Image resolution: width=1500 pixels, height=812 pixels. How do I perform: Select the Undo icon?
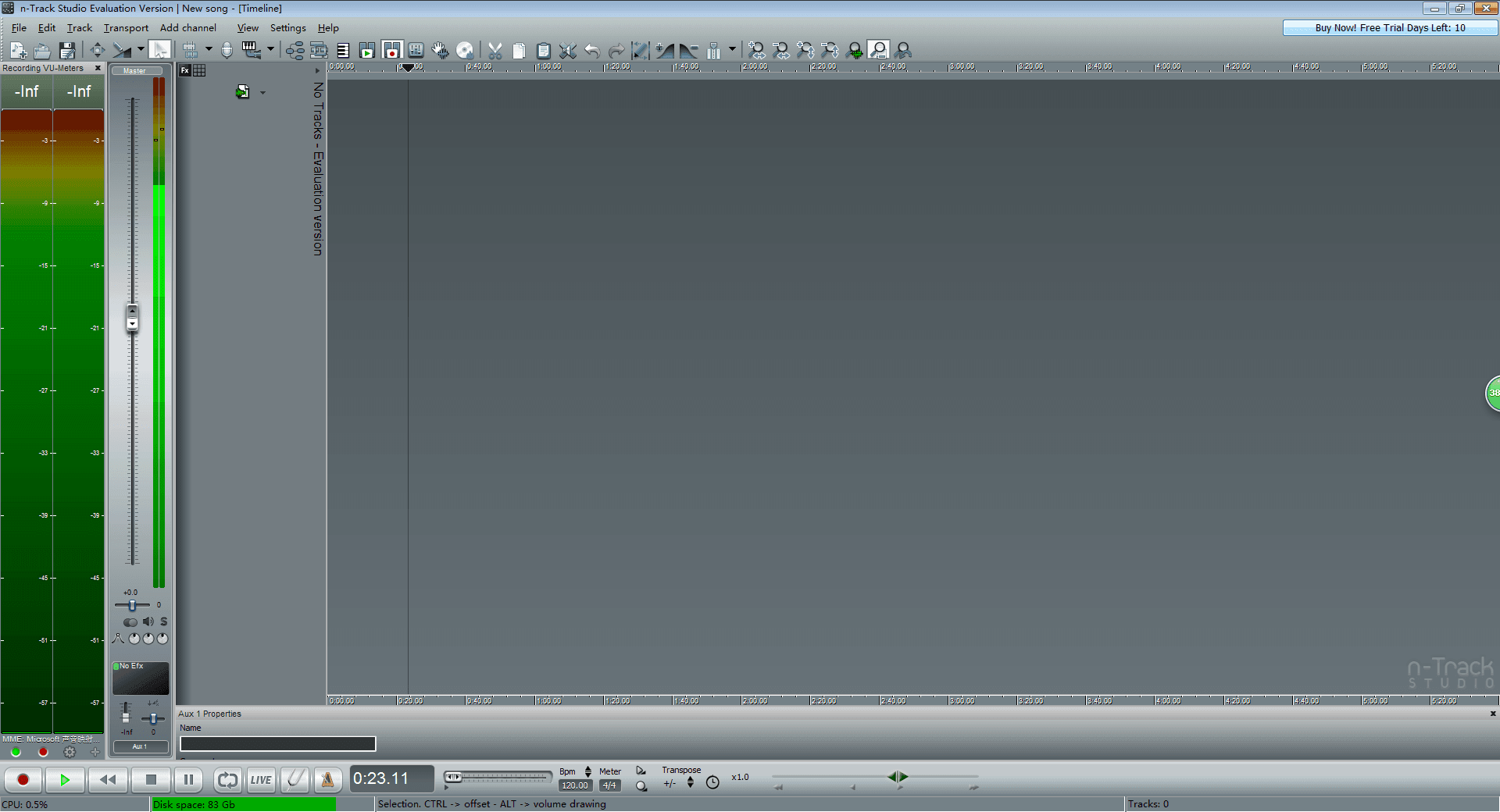tap(592, 50)
